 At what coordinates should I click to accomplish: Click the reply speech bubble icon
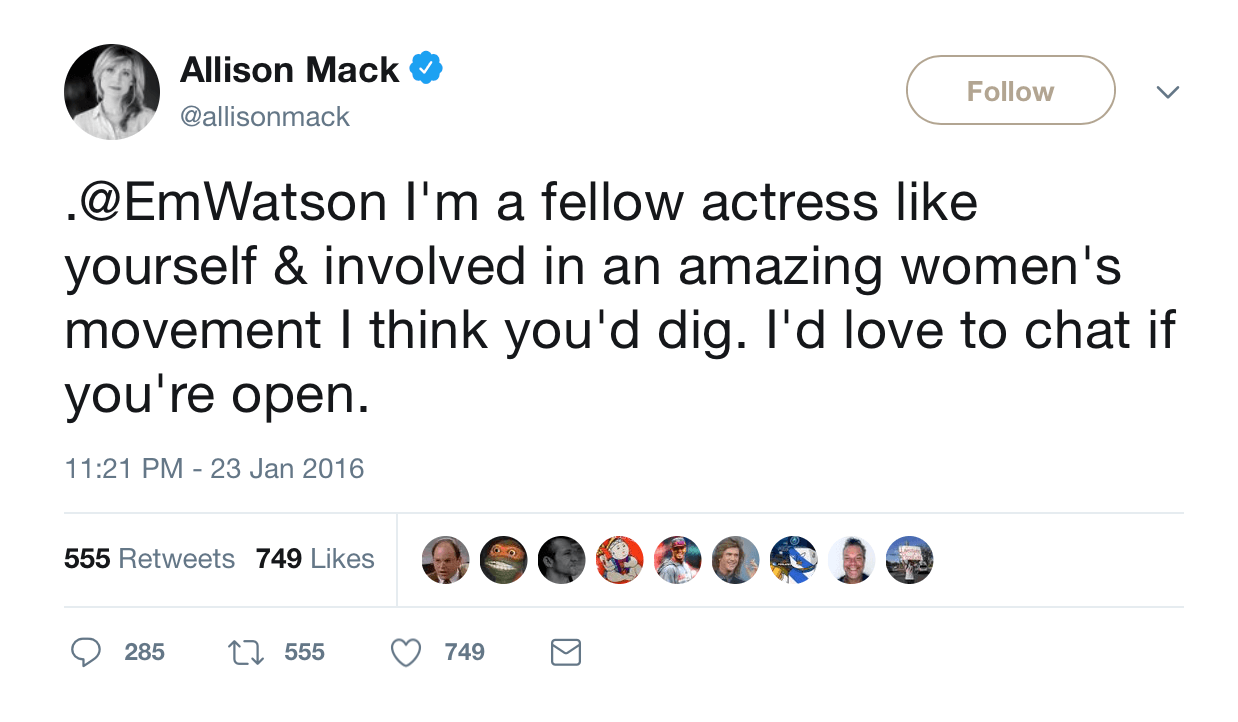86,653
